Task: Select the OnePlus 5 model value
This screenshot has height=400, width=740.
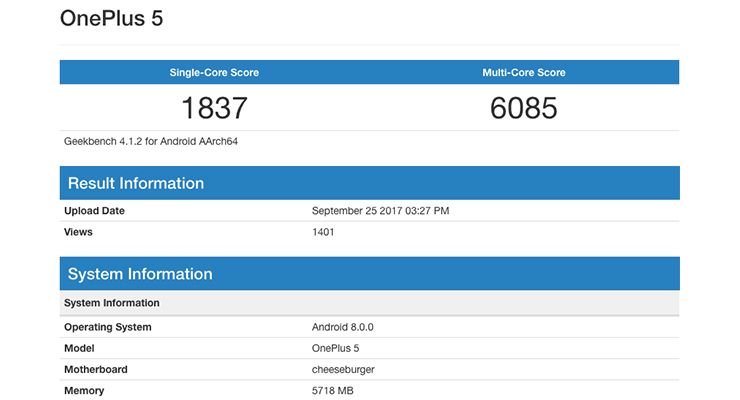Action: pyautogui.click(x=335, y=348)
